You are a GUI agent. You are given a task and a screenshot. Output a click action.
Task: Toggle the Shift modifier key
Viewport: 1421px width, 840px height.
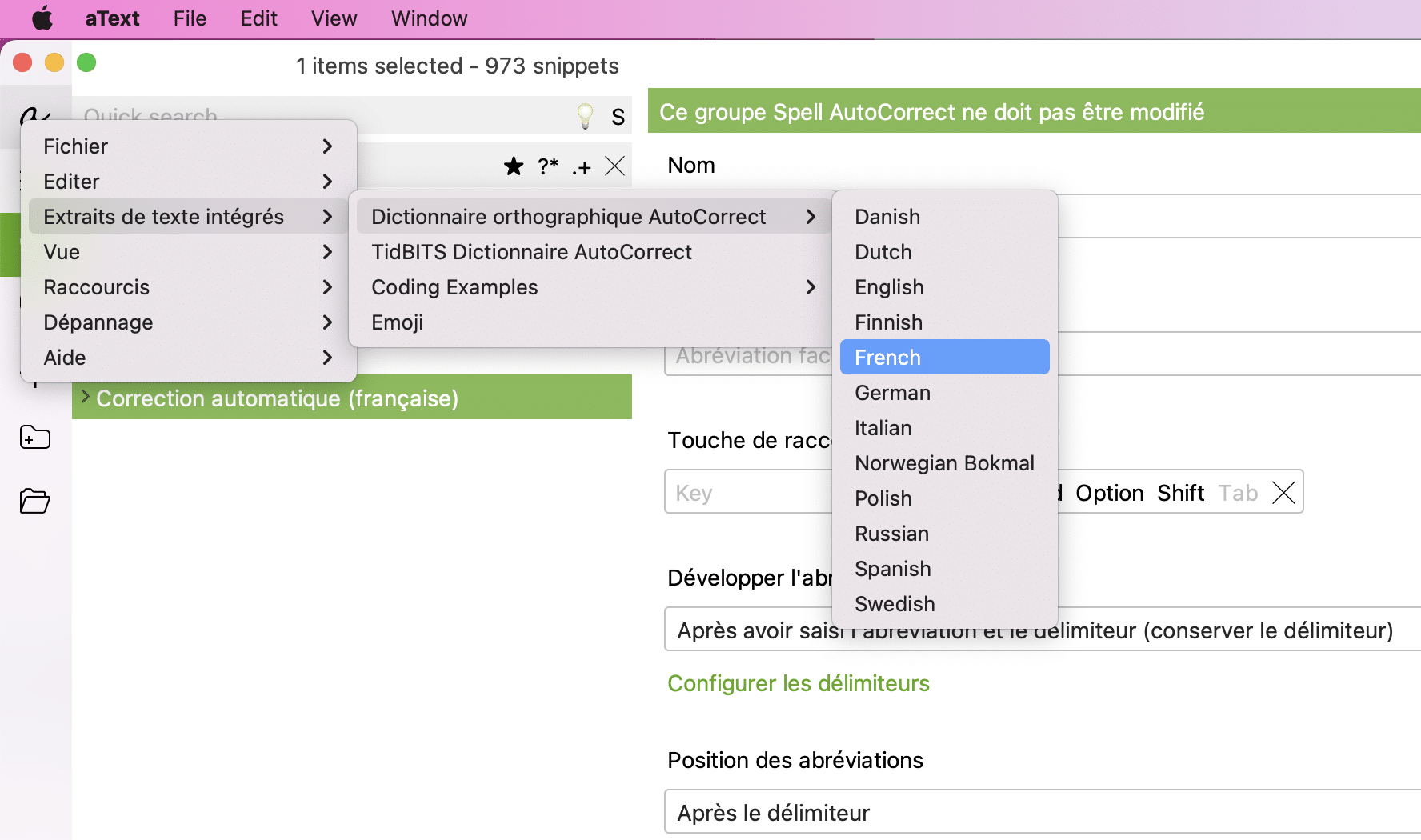pyautogui.click(x=1180, y=493)
